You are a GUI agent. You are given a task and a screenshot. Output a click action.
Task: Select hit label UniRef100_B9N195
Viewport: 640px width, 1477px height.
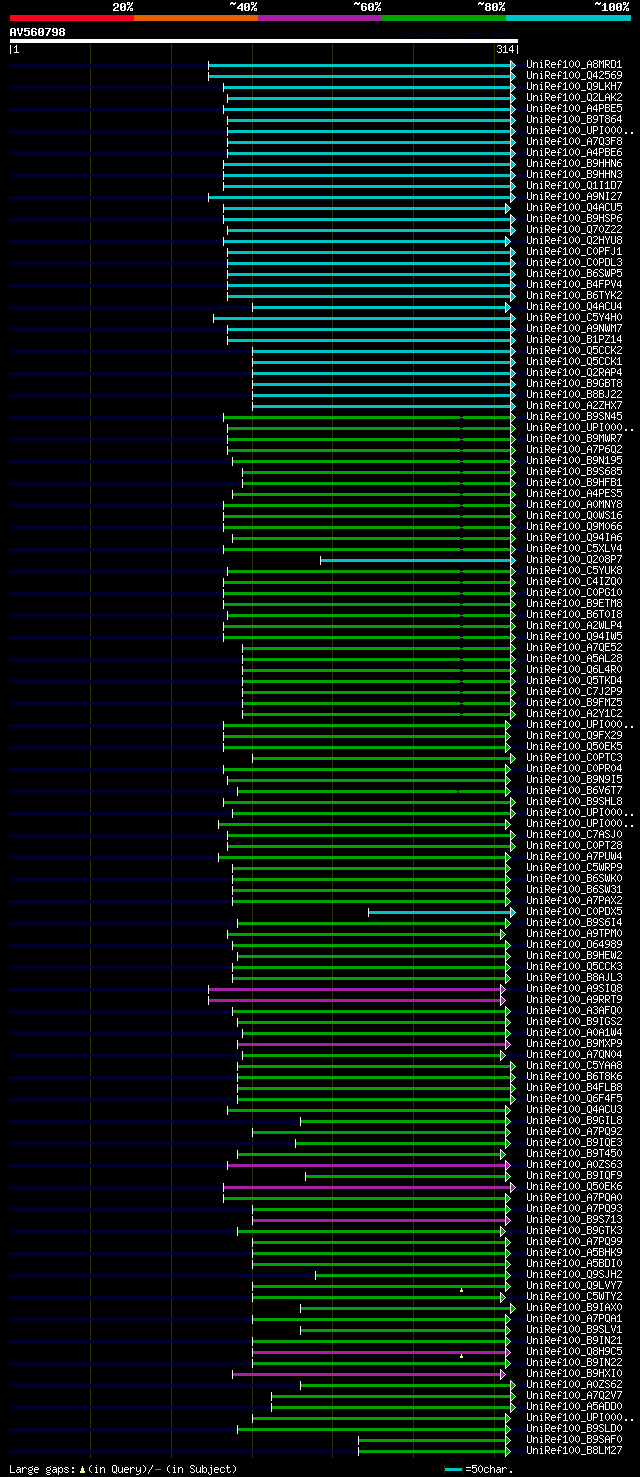click(574, 460)
